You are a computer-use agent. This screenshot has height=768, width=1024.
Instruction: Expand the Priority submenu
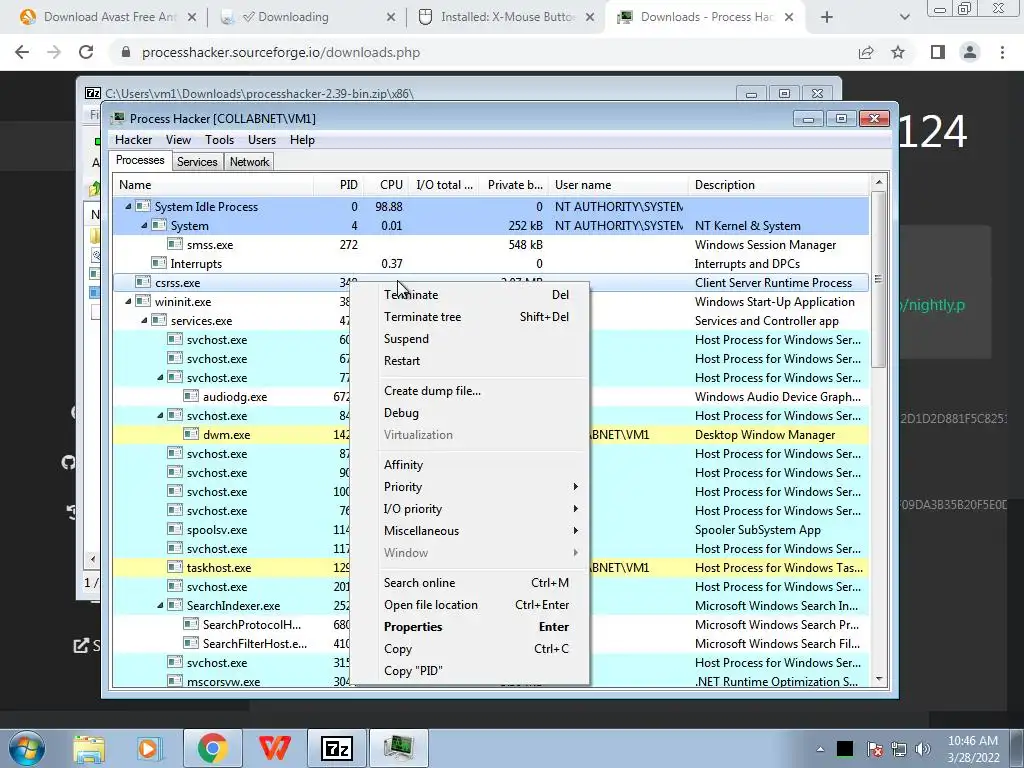pos(481,487)
